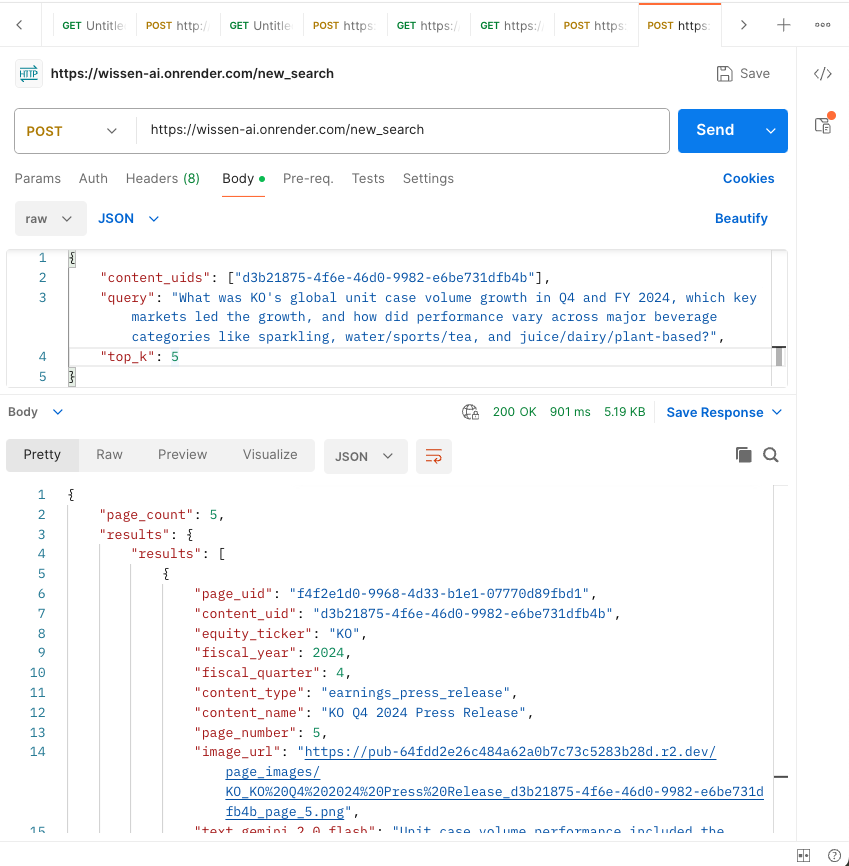This screenshot has width=849, height=866.
Task: Open the Pre-req. tab
Action: point(308,178)
